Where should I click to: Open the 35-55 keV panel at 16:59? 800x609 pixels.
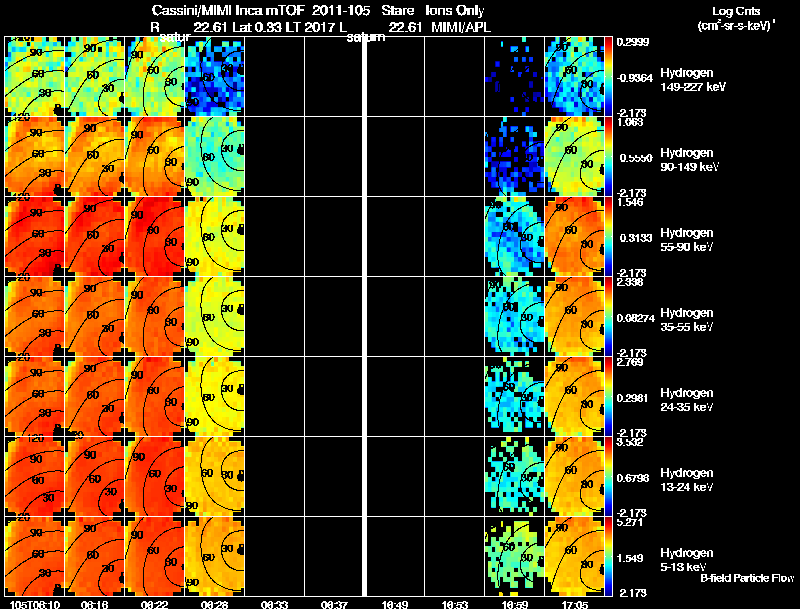[x=515, y=317]
